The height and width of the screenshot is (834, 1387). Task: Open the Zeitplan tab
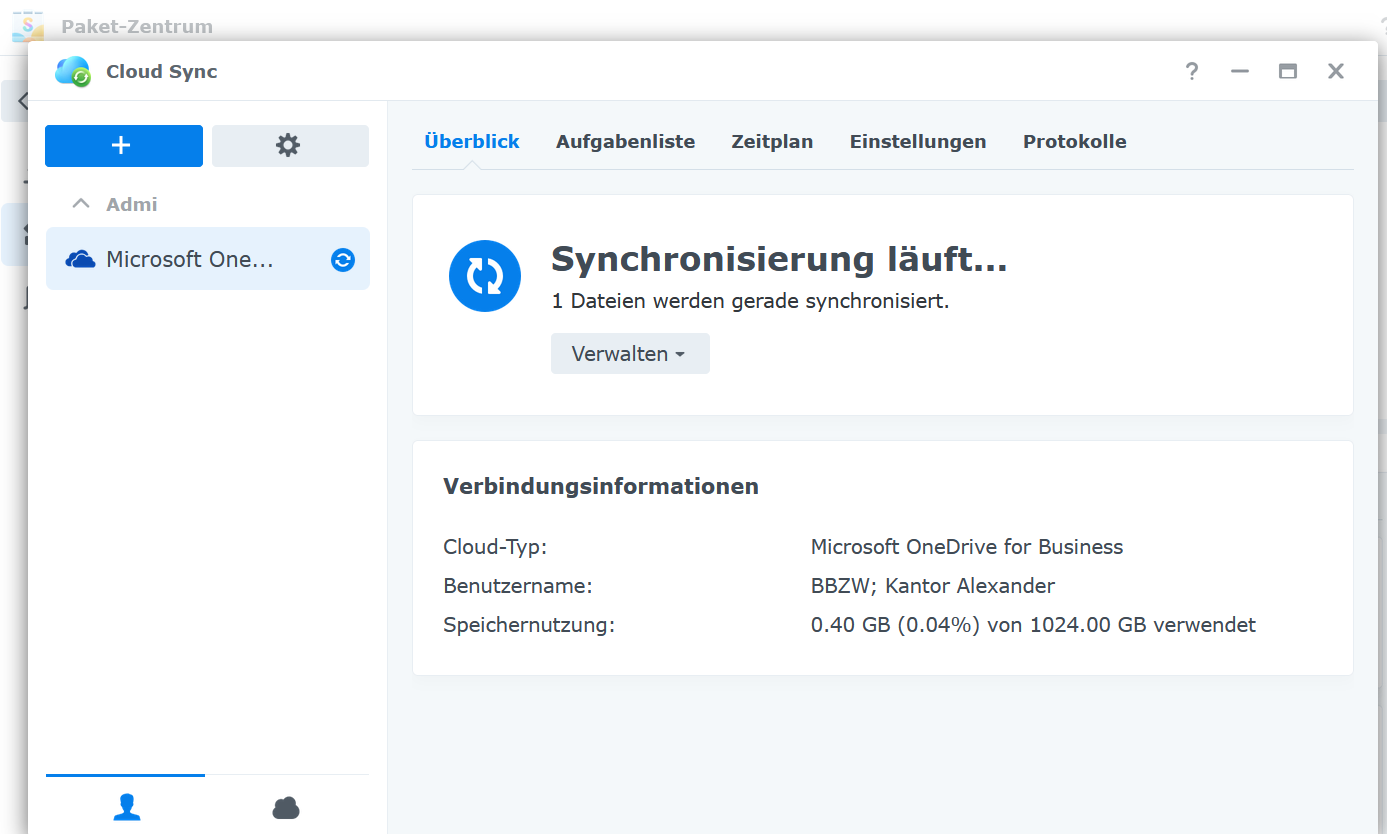pos(772,142)
